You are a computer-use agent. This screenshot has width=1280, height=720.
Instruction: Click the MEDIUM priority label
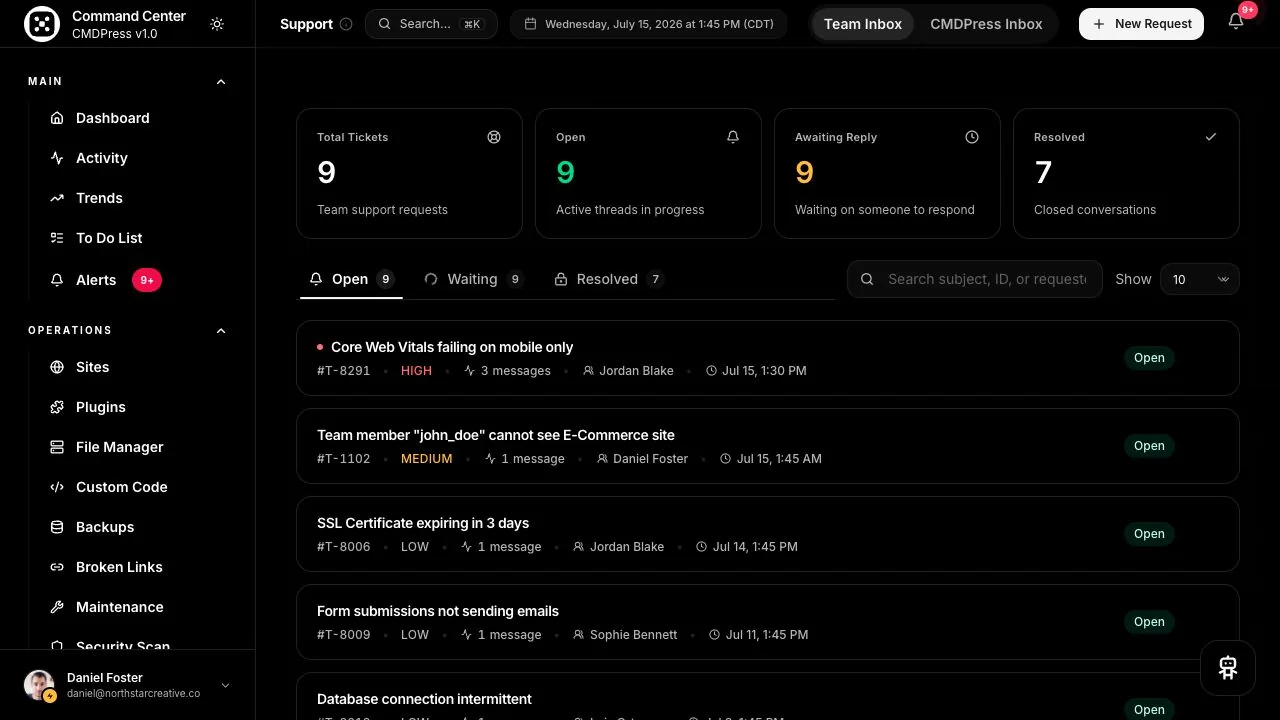[427, 459]
